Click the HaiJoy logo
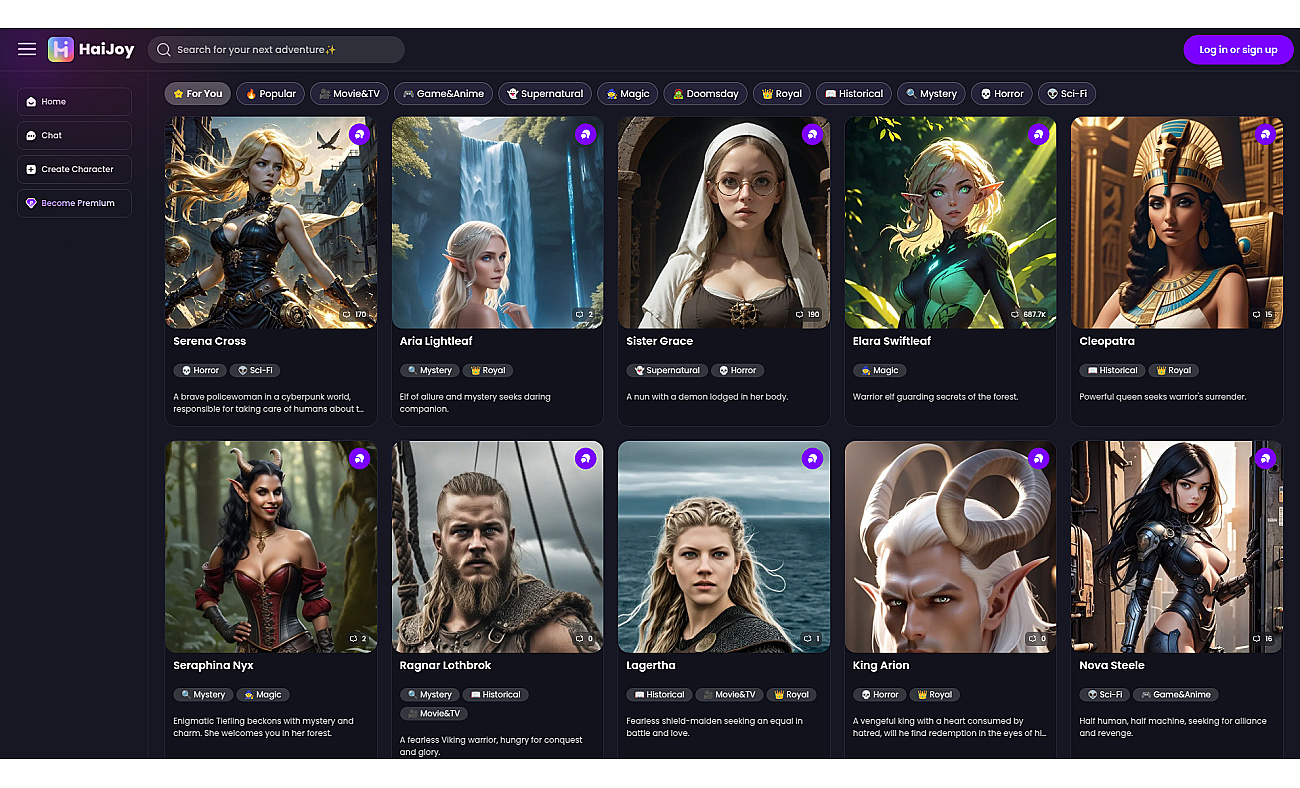 [91, 49]
